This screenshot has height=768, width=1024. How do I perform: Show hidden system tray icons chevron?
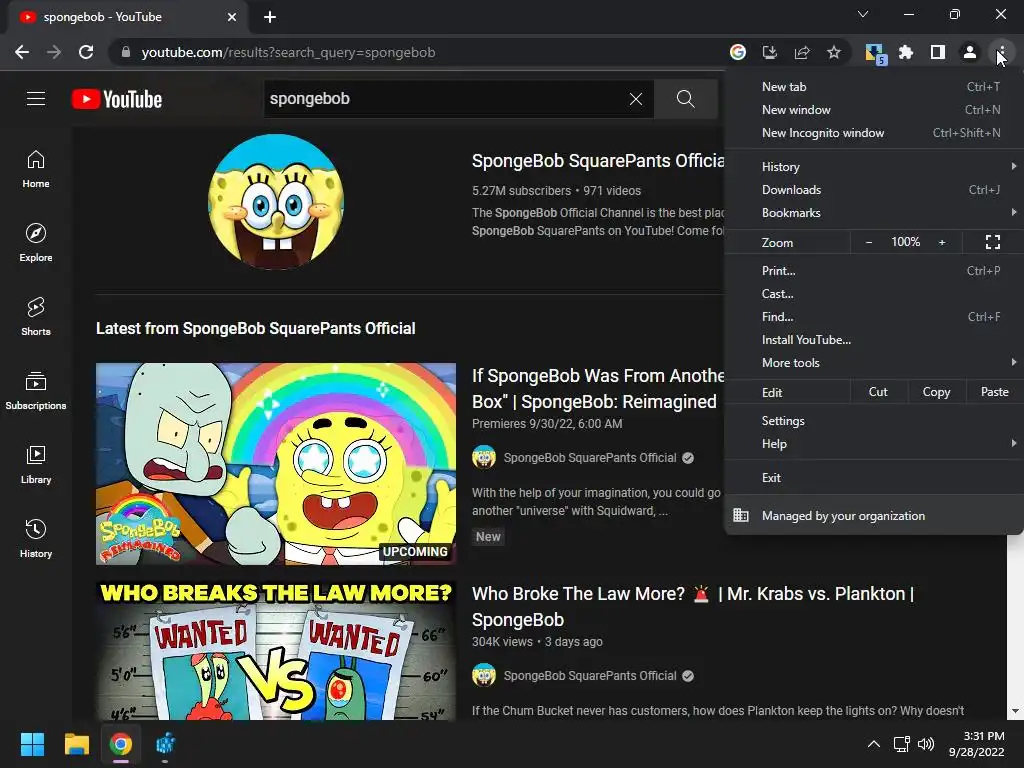(873, 744)
